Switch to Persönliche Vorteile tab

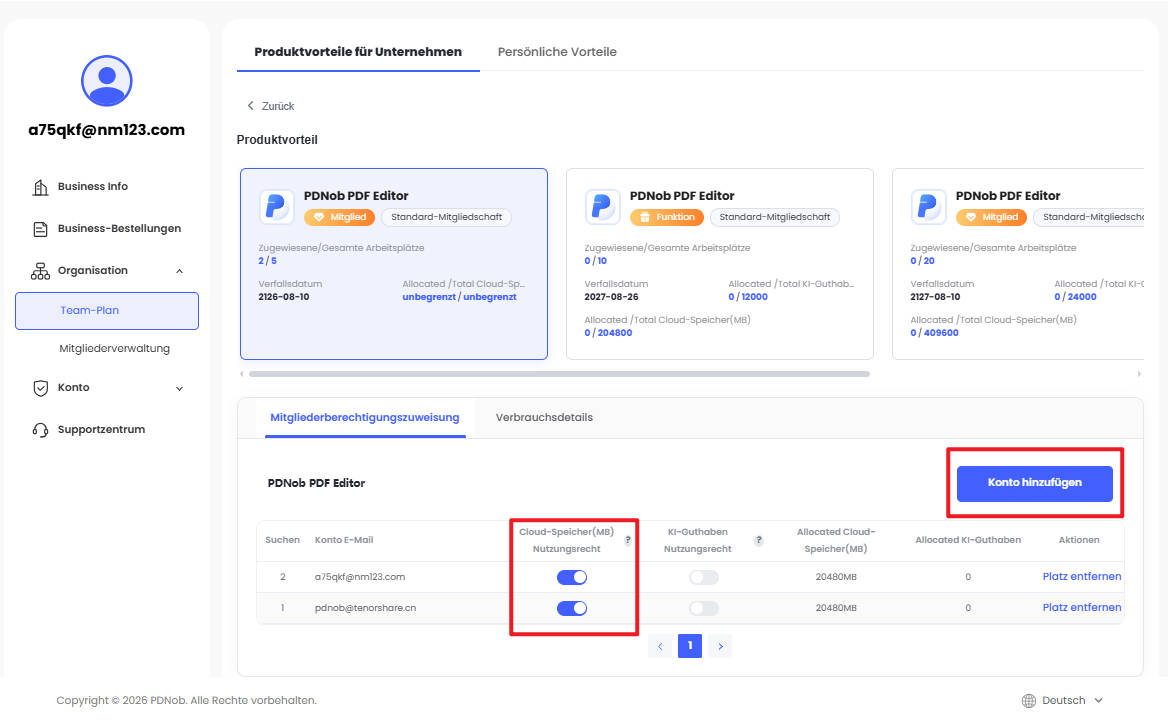point(557,51)
